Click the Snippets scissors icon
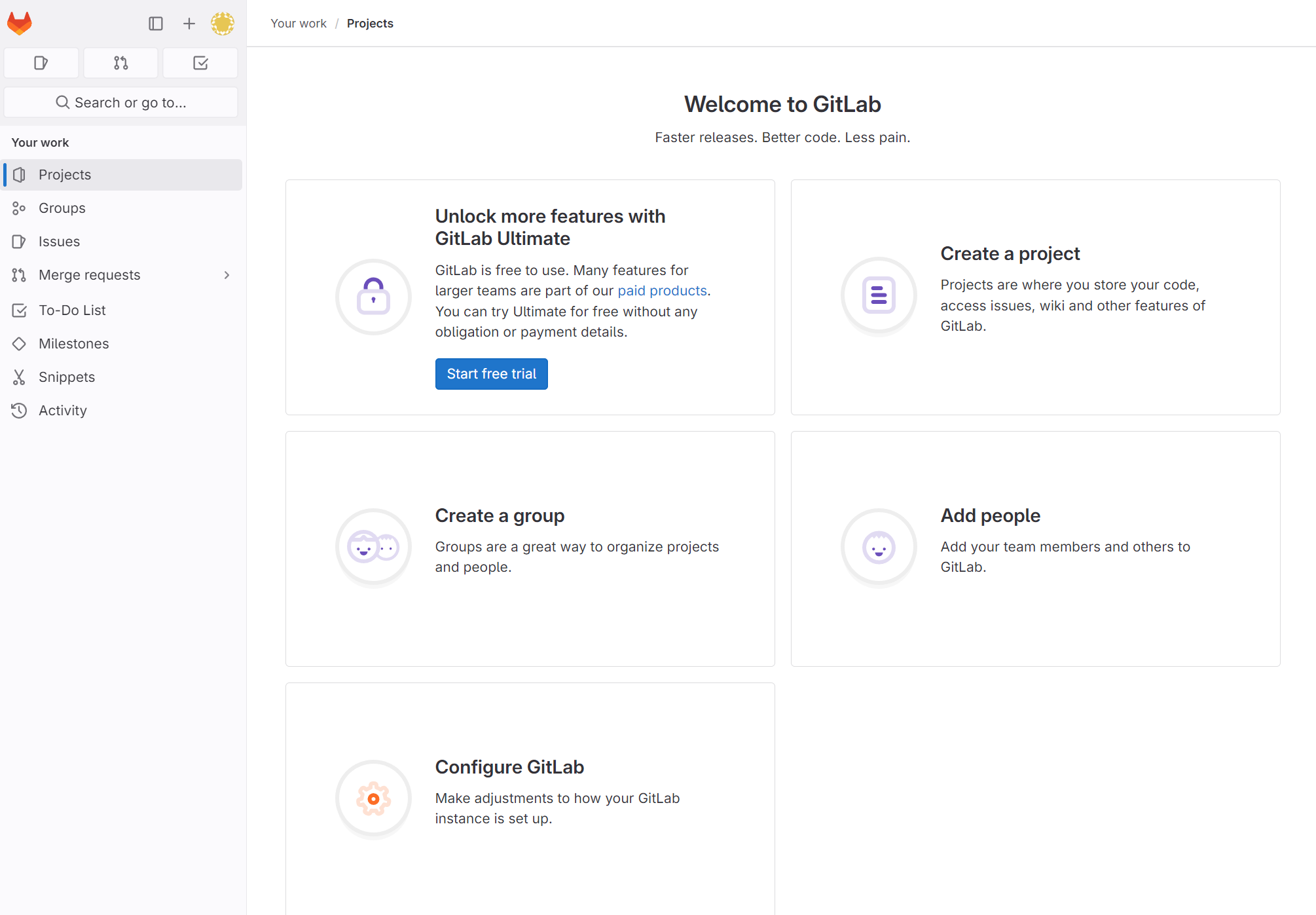The width and height of the screenshot is (1316, 915). 19,377
